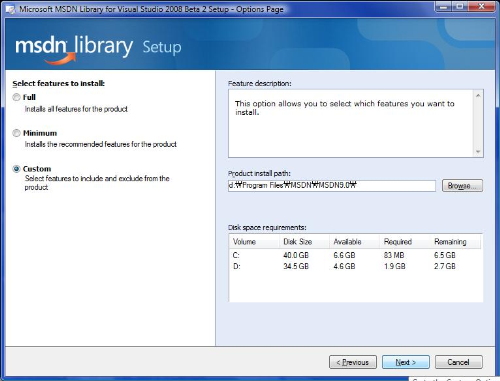Close the setup window
The width and height of the screenshot is (500, 381).
[481, 6]
